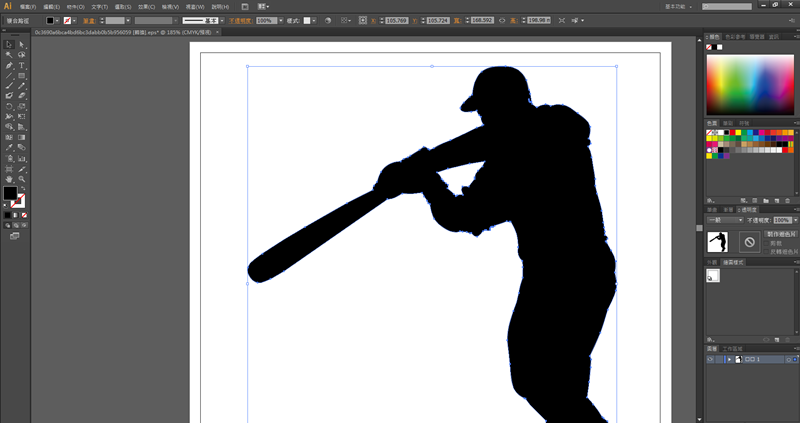Click the constrain width and height link icon
Viewport: 800px width, 423px height.
tap(501, 20)
